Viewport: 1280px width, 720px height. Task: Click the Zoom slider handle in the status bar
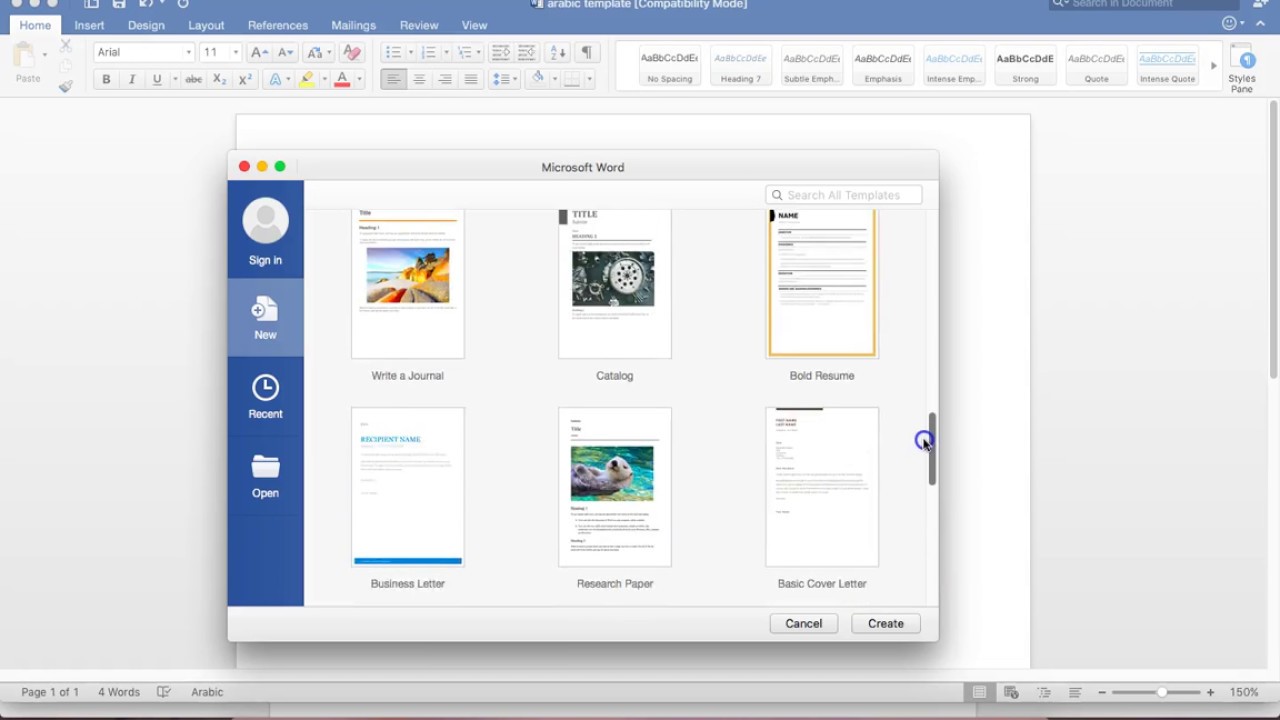1161,692
